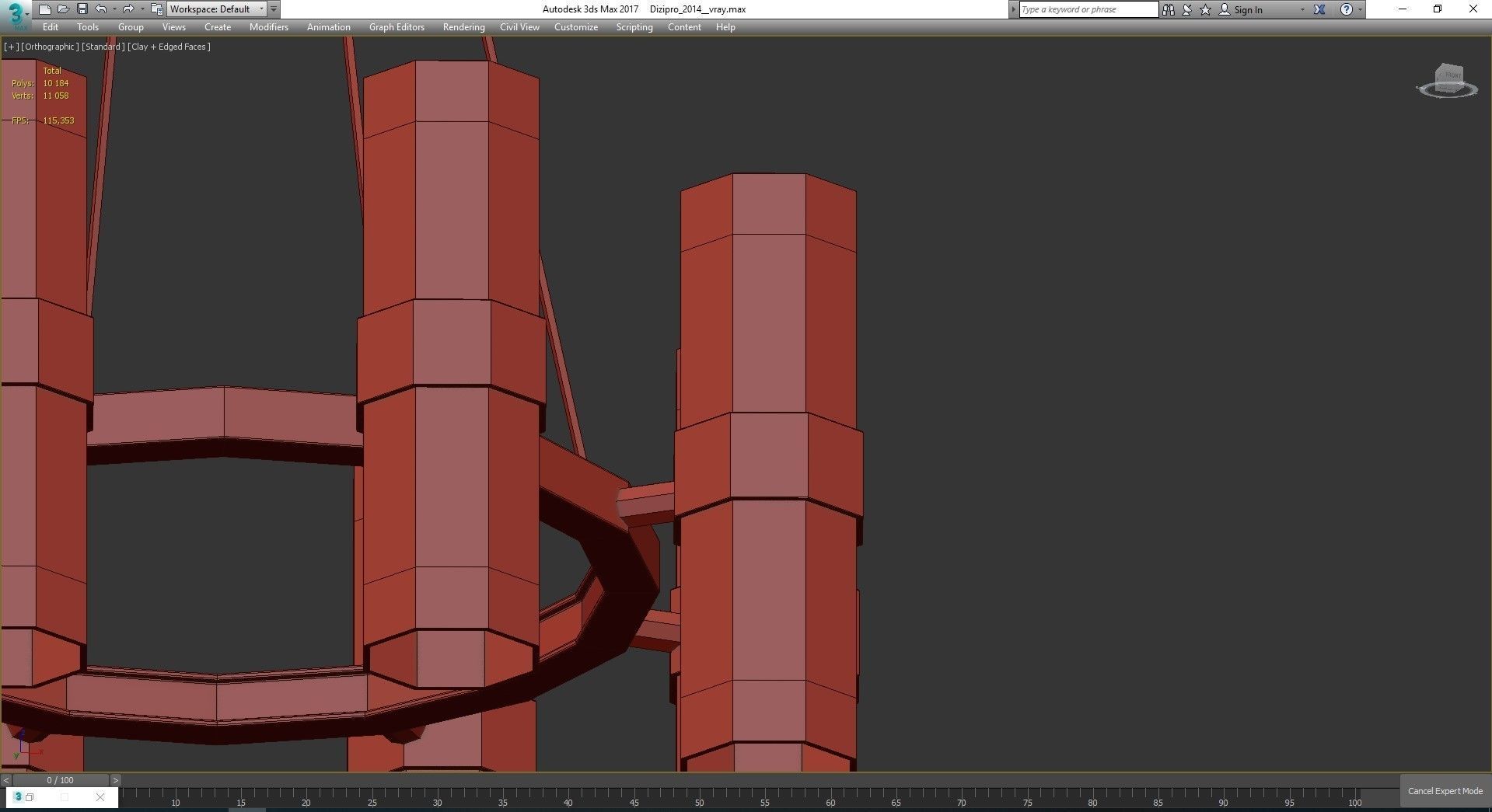Image resolution: width=1492 pixels, height=812 pixels.
Task: Open the Help menu
Action: pos(725,27)
